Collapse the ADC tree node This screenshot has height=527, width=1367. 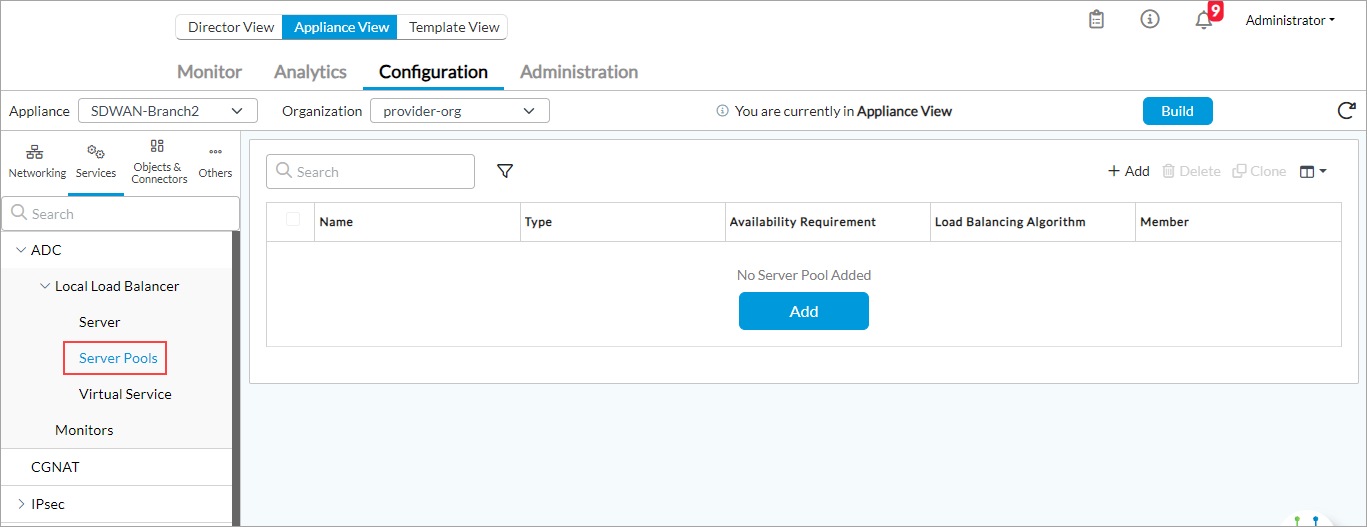pos(21,250)
